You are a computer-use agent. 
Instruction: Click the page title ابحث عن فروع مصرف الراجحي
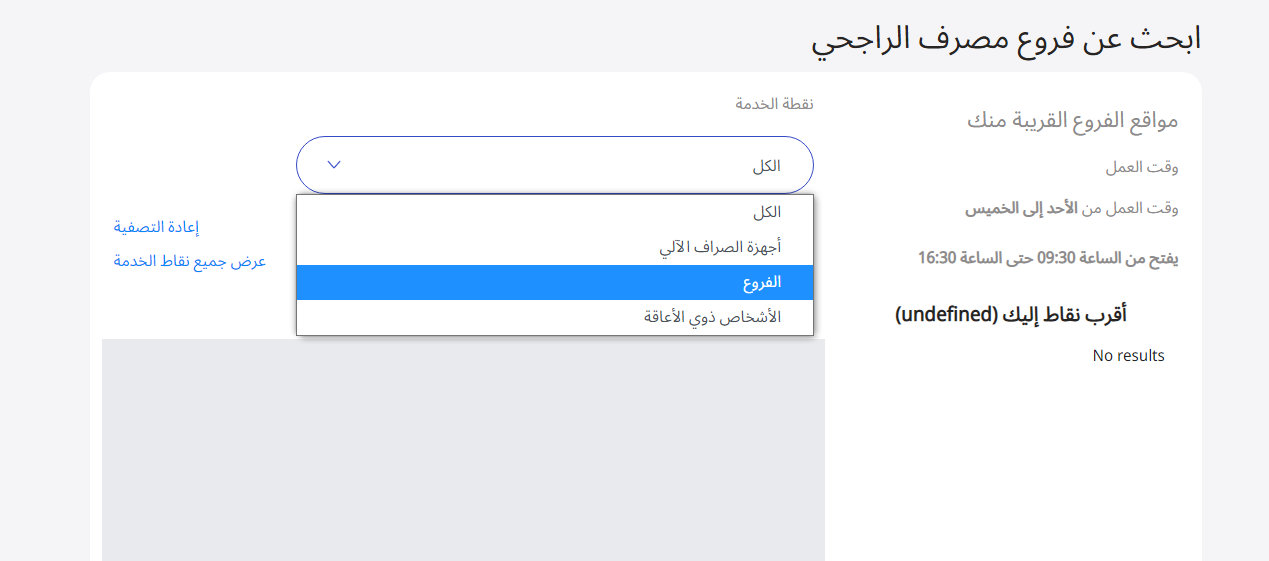point(1006,38)
